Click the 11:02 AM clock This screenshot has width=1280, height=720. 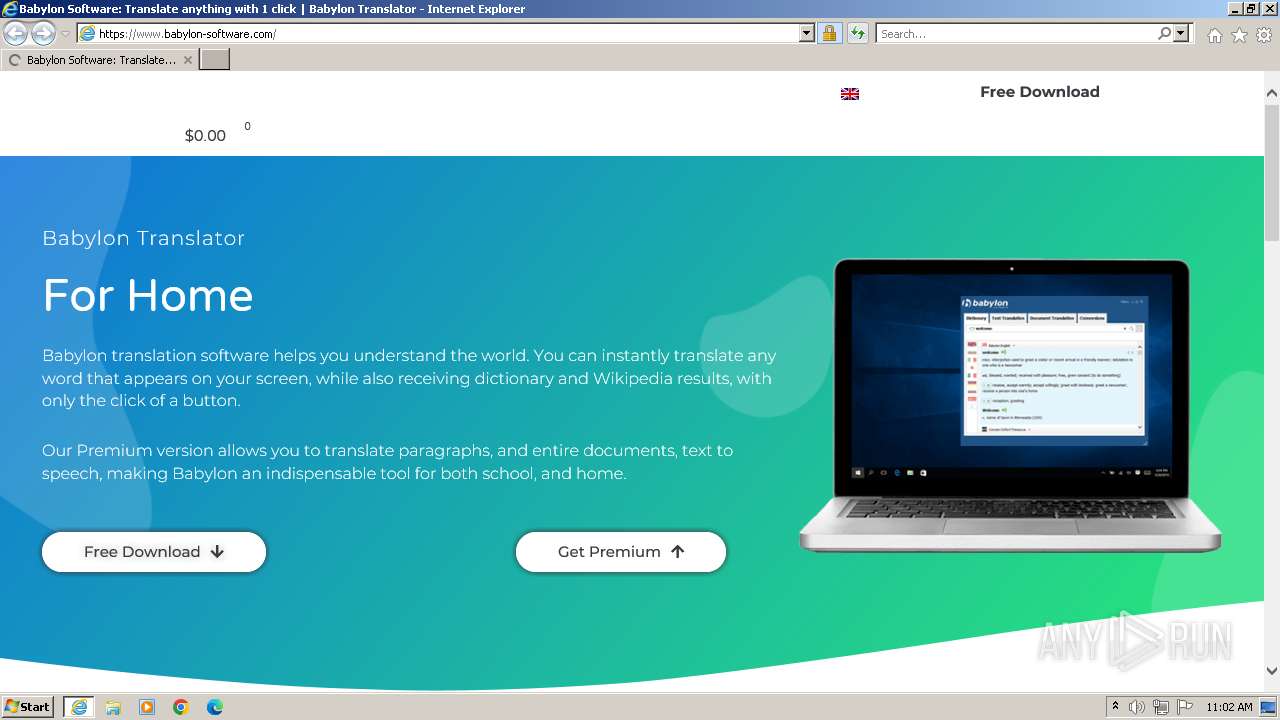pos(1229,707)
